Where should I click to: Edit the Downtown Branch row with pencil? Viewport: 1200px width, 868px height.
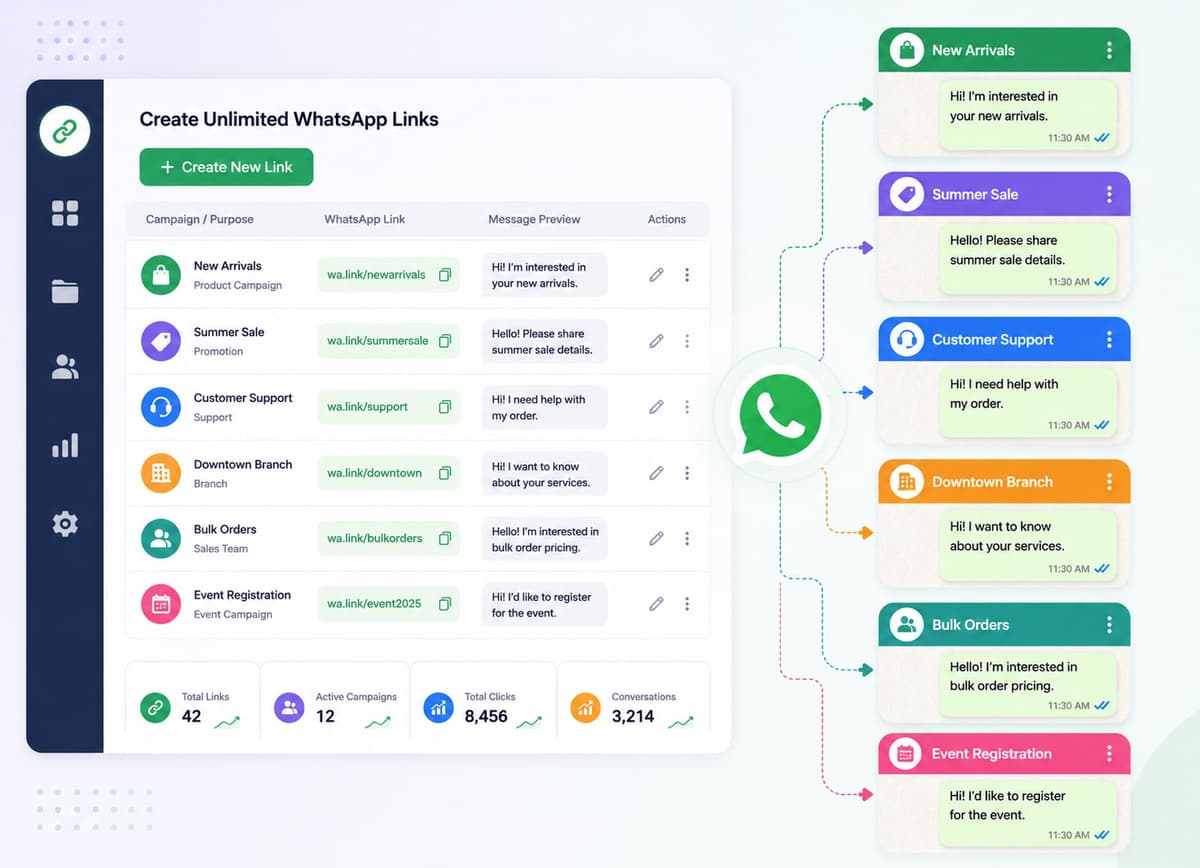click(656, 473)
